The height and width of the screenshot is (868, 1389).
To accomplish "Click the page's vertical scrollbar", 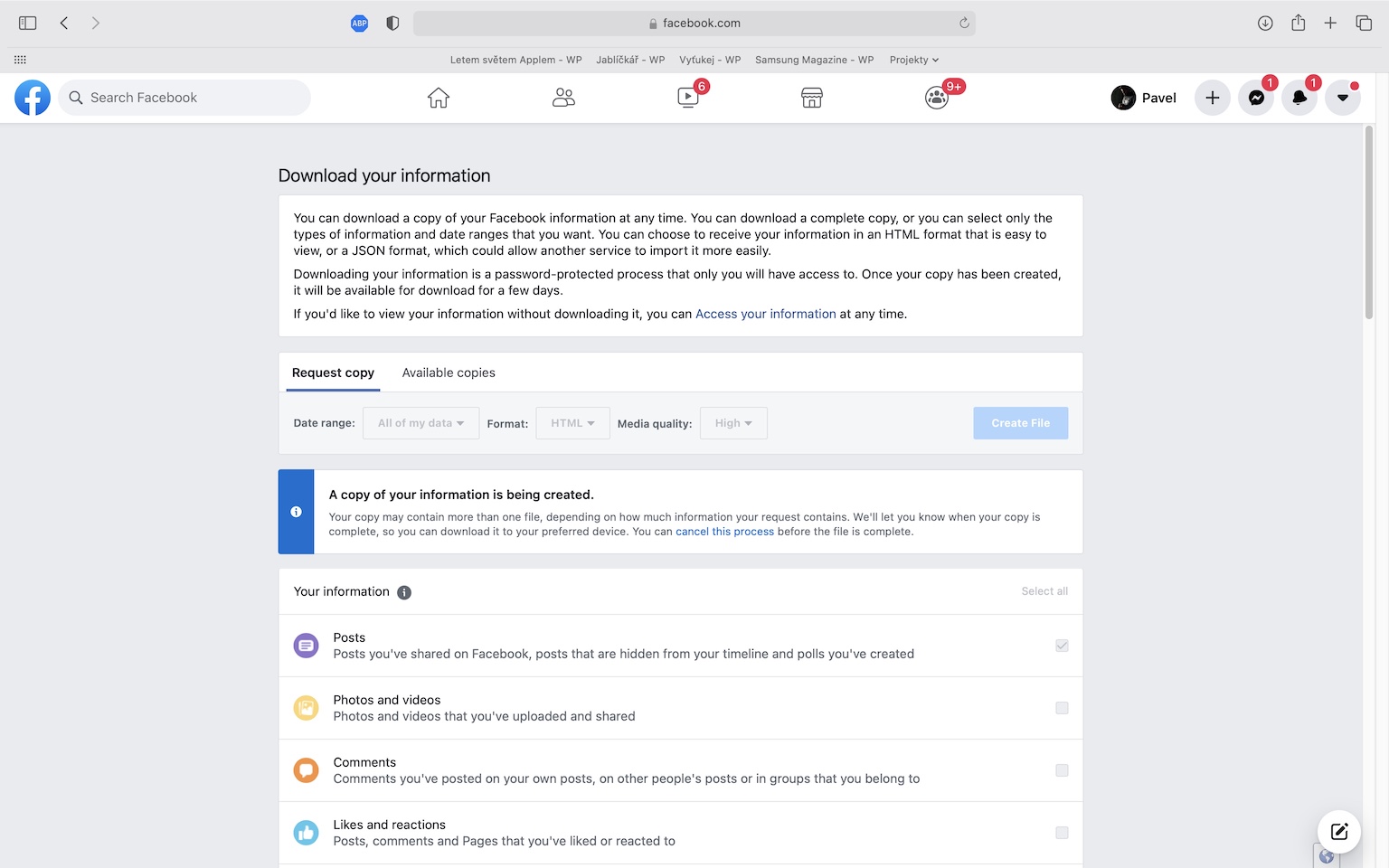I will tap(1369, 222).
